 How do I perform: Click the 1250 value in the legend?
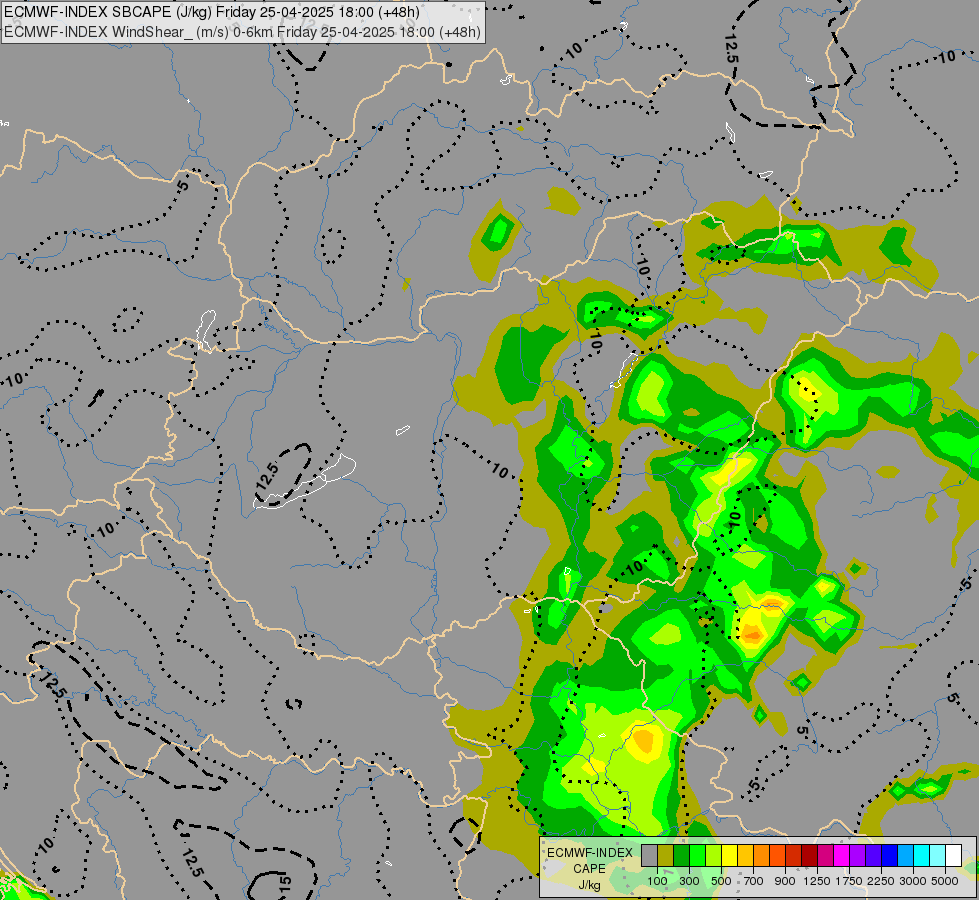coord(817,881)
